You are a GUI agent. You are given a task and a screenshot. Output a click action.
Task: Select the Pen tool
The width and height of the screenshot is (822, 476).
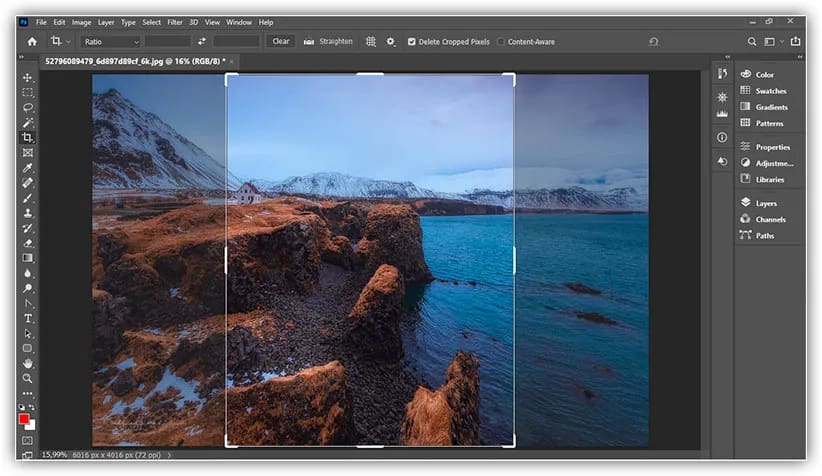click(x=28, y=304)
